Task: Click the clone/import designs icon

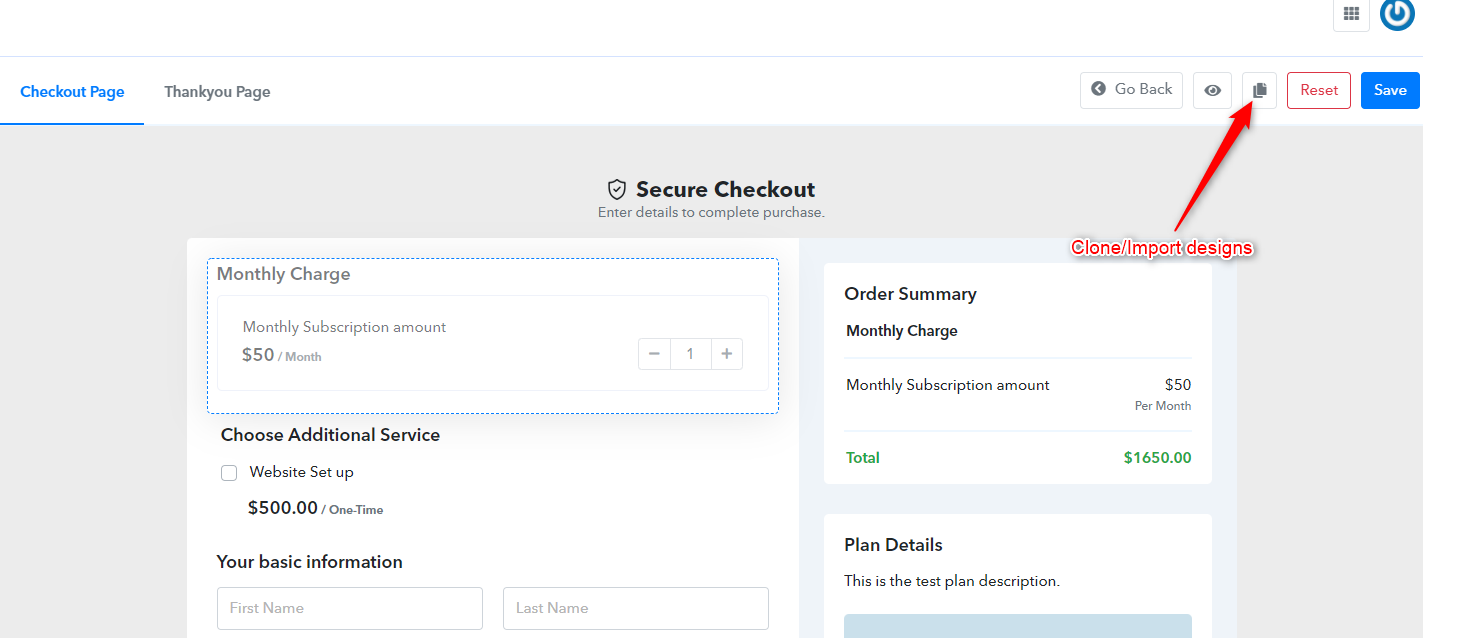Action: (1259, 90)
